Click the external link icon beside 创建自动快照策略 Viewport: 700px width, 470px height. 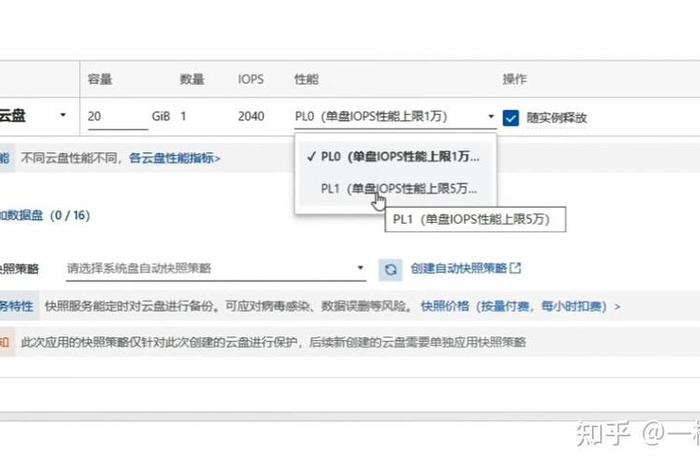[515, 268]
